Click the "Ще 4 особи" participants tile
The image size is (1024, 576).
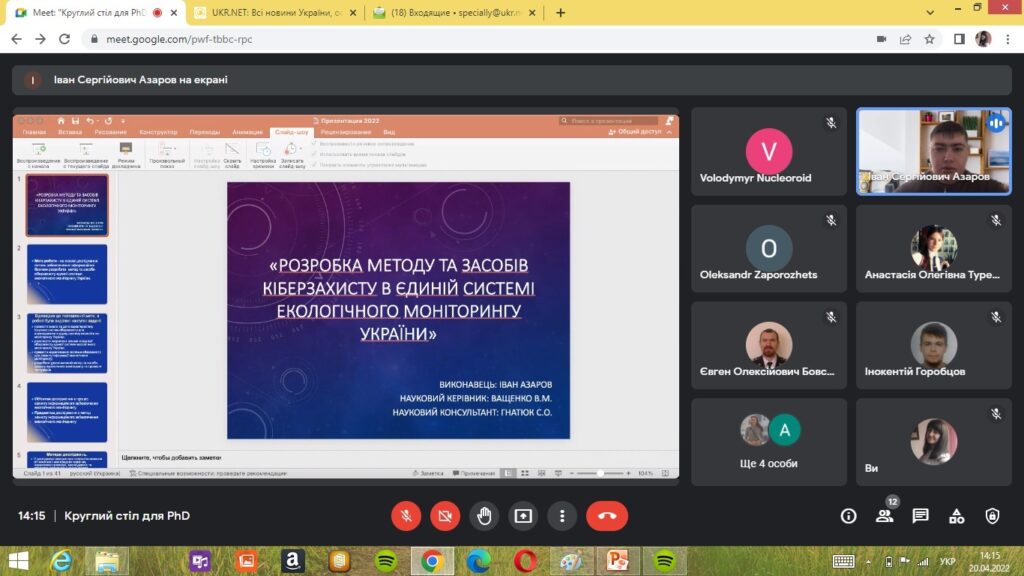pos(768,441)
